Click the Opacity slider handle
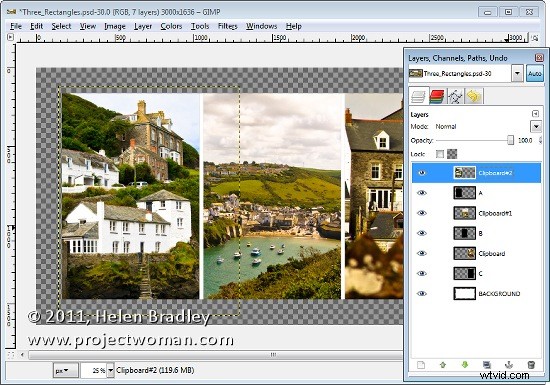This screenshot has height=385, width=550. point(510,140)
